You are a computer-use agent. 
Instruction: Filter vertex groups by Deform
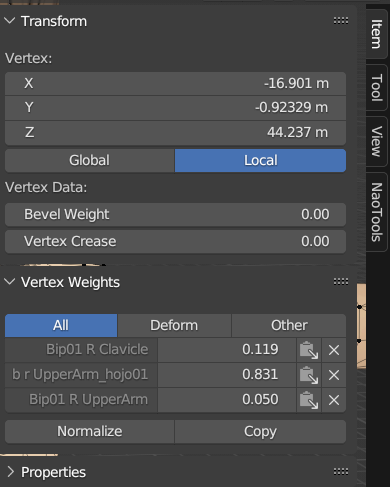point(174,325)
